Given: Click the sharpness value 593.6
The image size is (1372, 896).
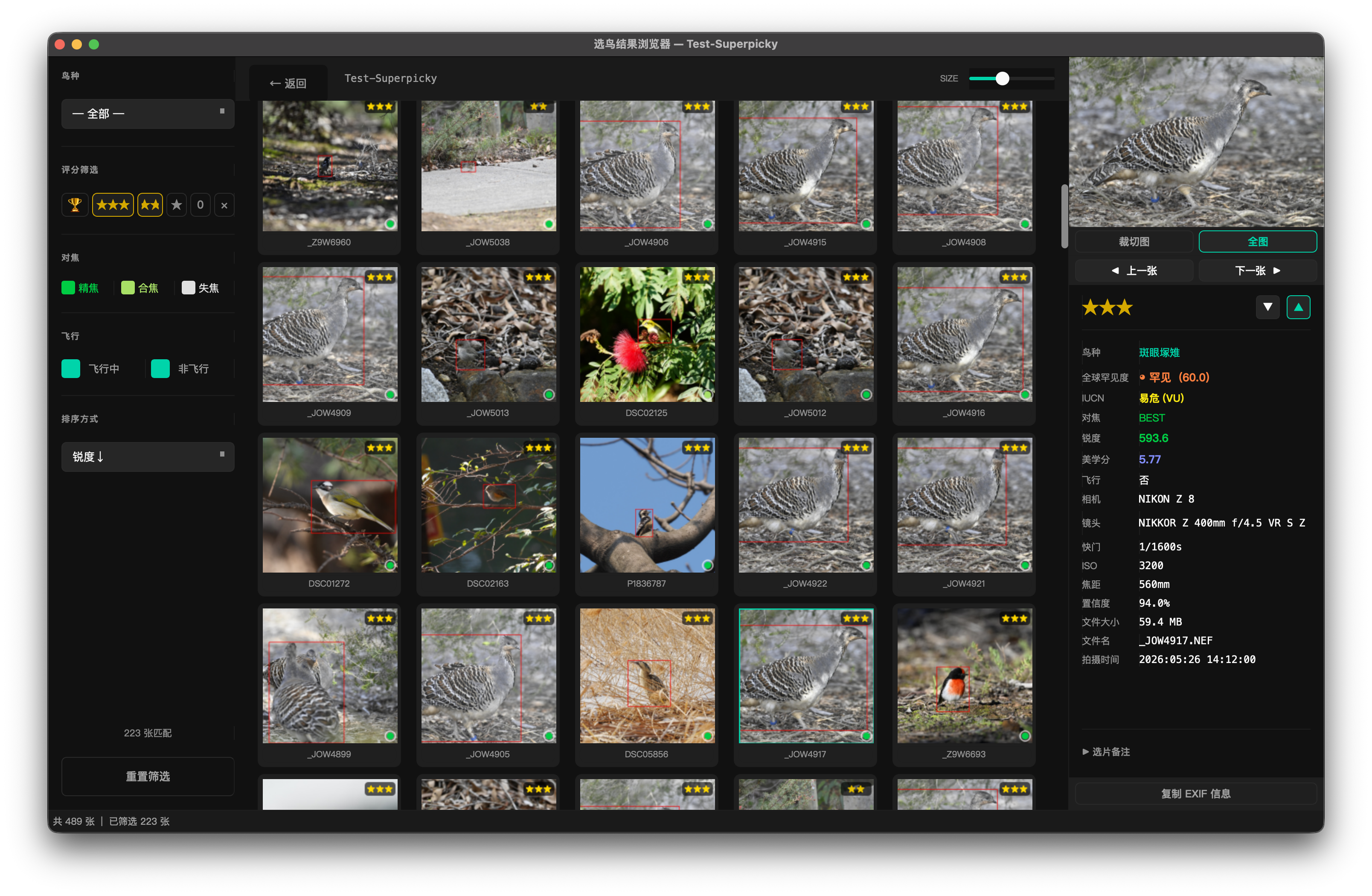Looking at the screenshot, I should pyautogui.click(x=1154, y=438).
